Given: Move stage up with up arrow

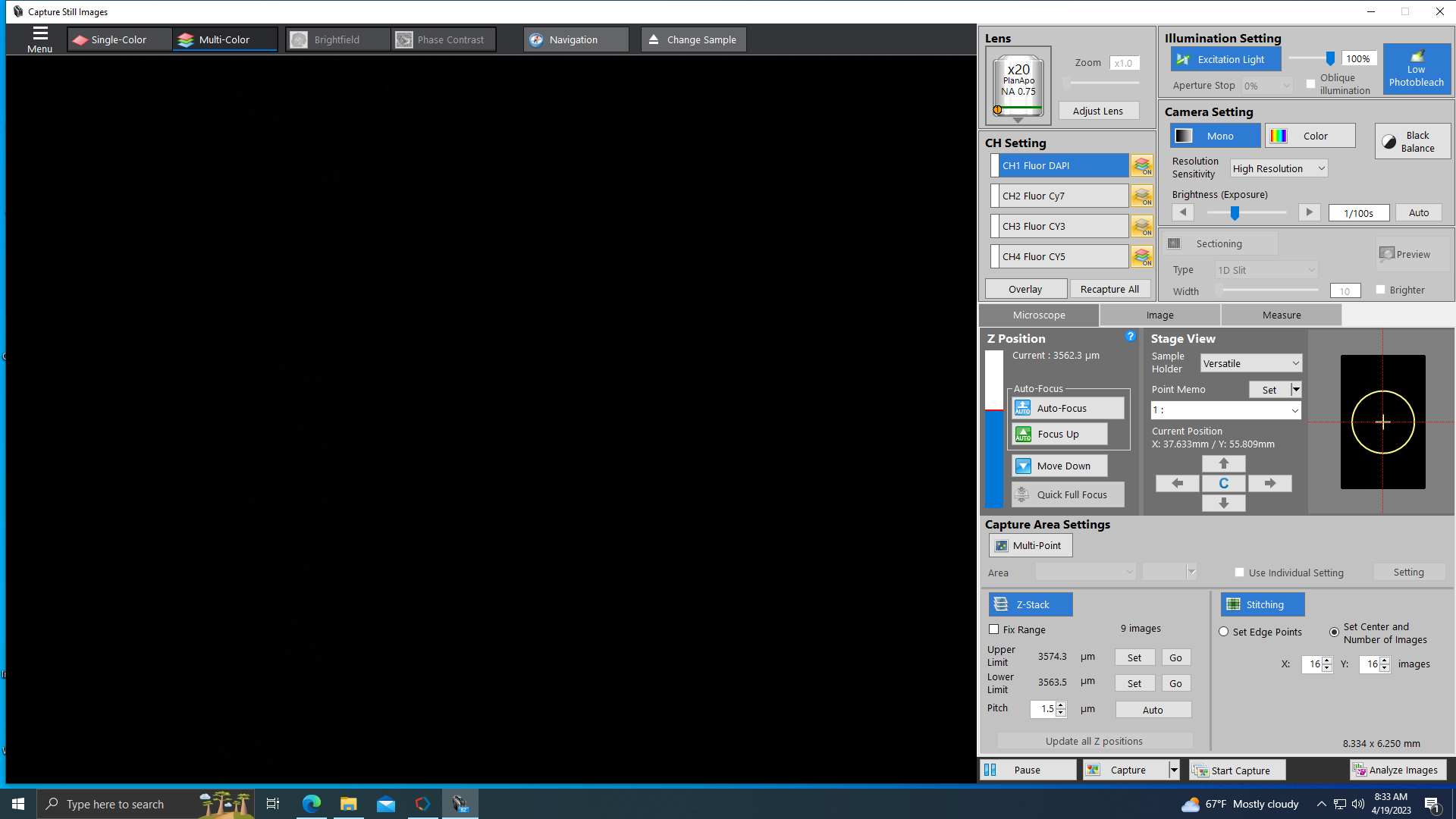Looking at the screenshot, I should coord(1223,463).
